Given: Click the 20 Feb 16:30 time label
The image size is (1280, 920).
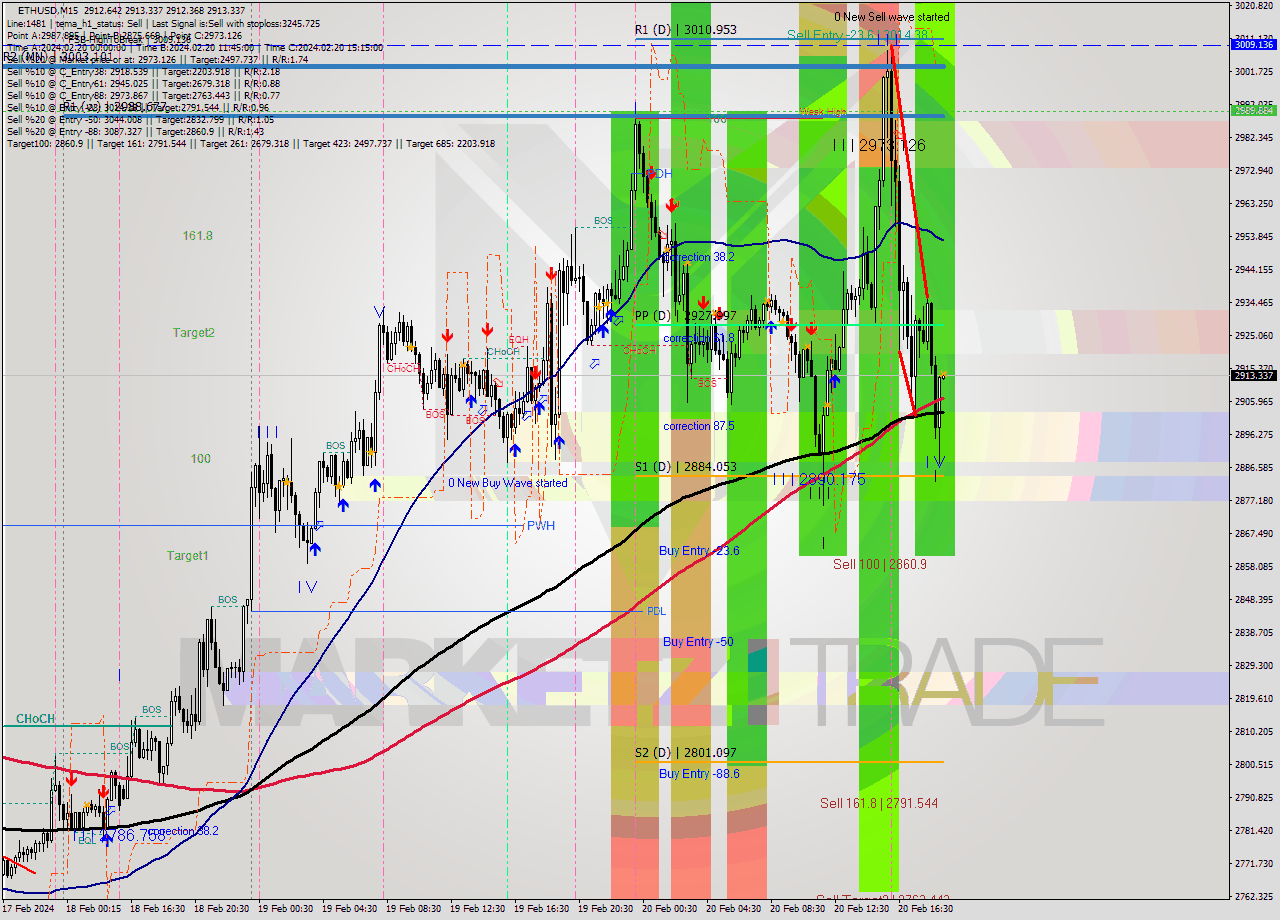Looking at the screenshot, I should click(x=925, y=909).
